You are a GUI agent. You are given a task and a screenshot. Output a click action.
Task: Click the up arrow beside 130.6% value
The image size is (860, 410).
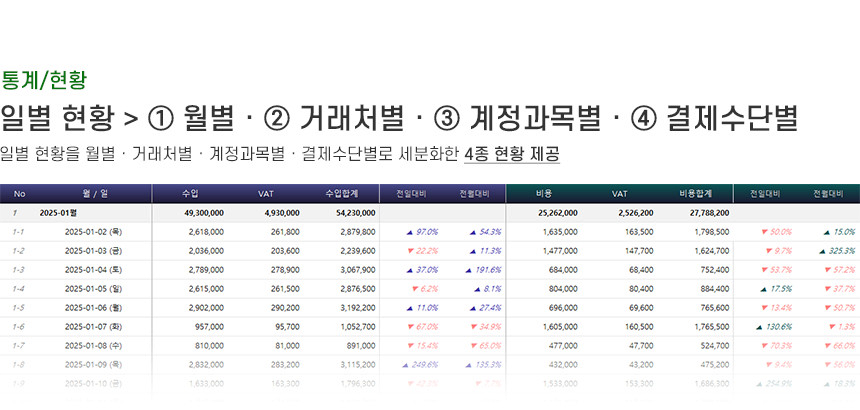tap(760, 326)
